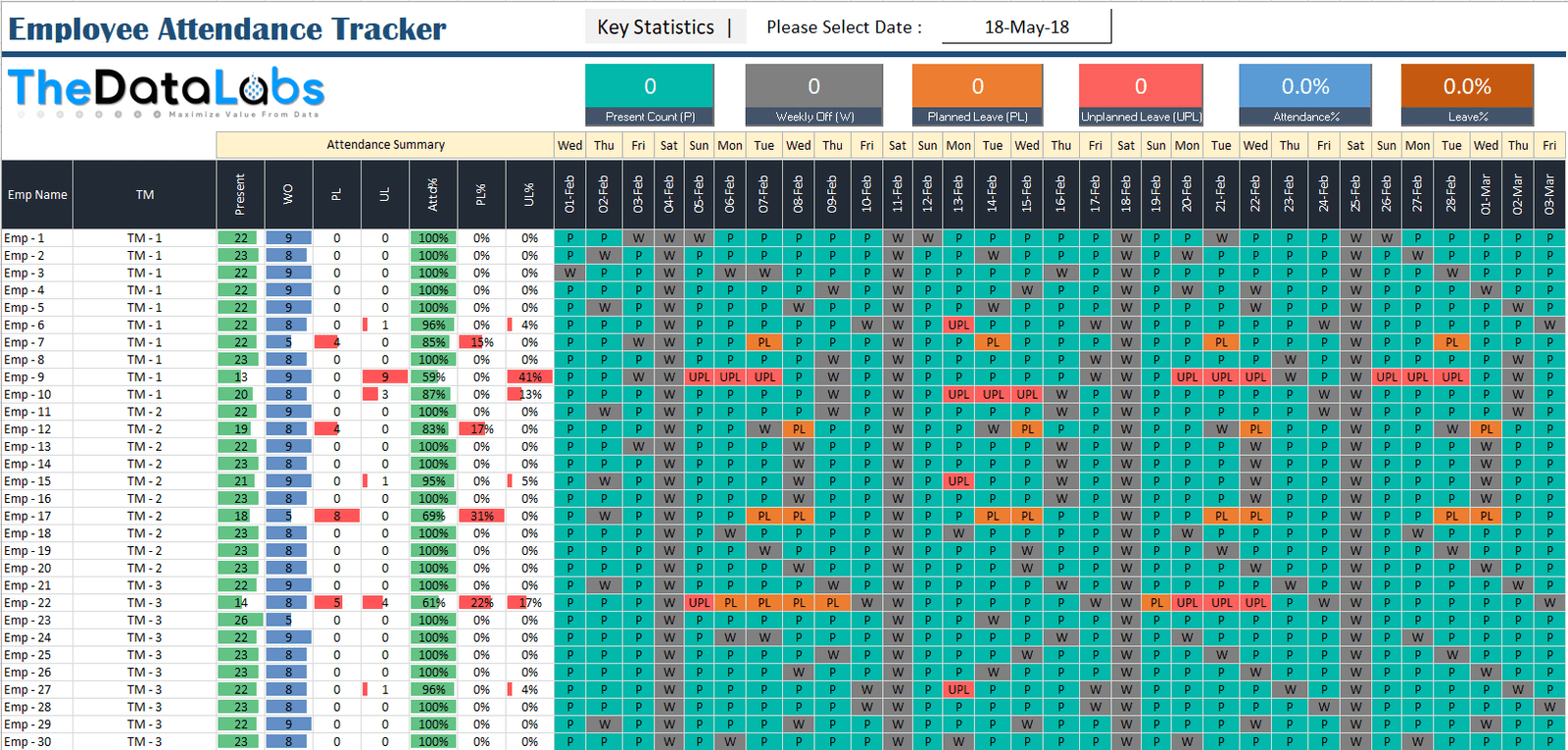This screenshot has height=750, width=1568.
Task: Click the TM column header
Action: (x=145, y=195)
